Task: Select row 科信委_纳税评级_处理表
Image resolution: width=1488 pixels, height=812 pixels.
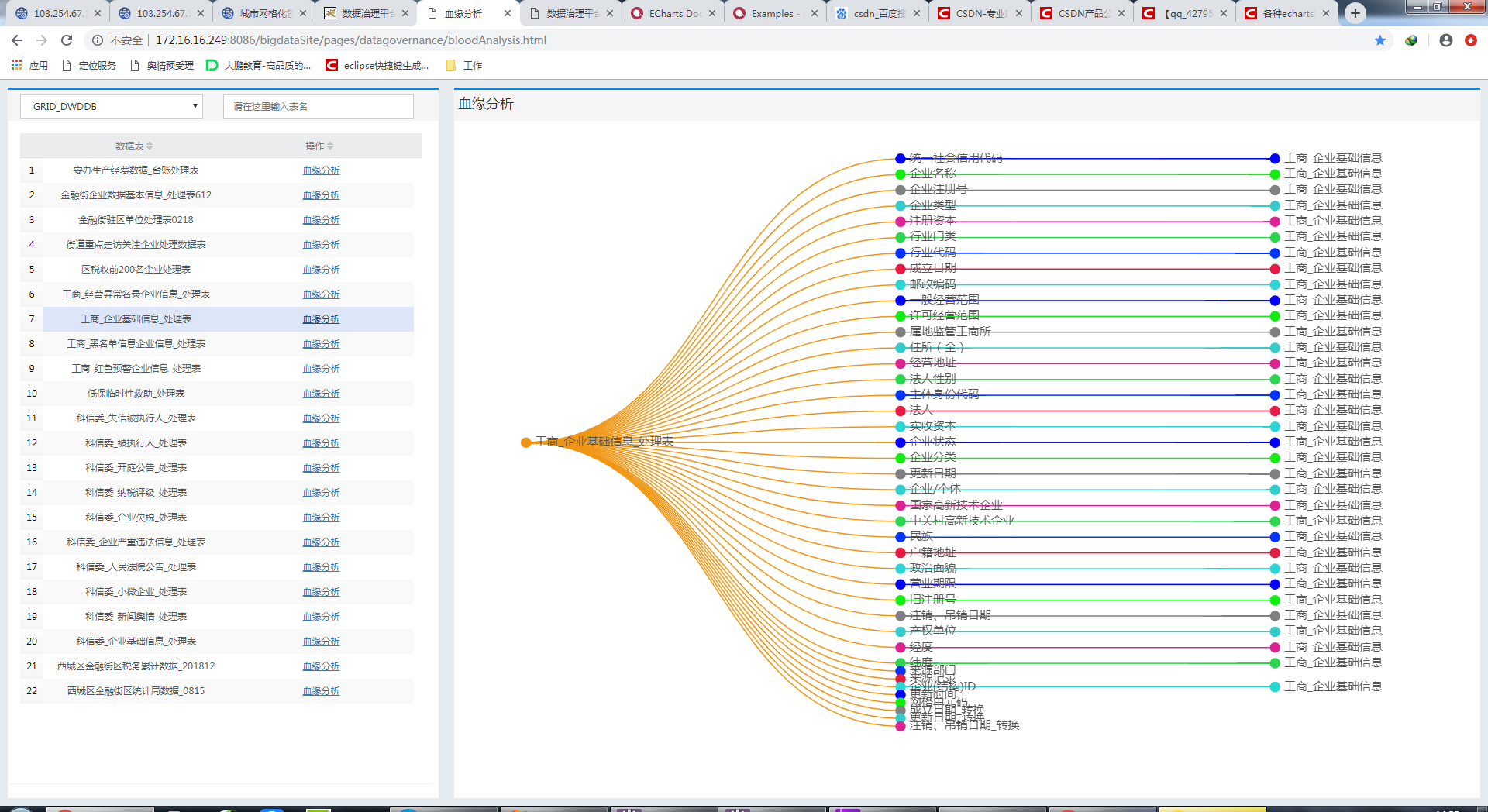Action: 217,493
